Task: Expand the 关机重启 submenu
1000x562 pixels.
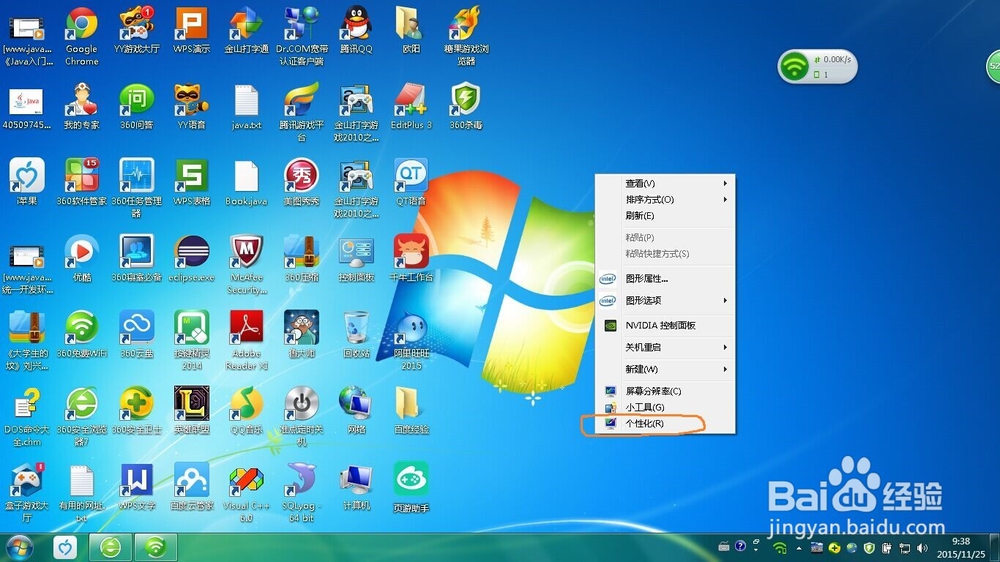Action: coord(665,347)
